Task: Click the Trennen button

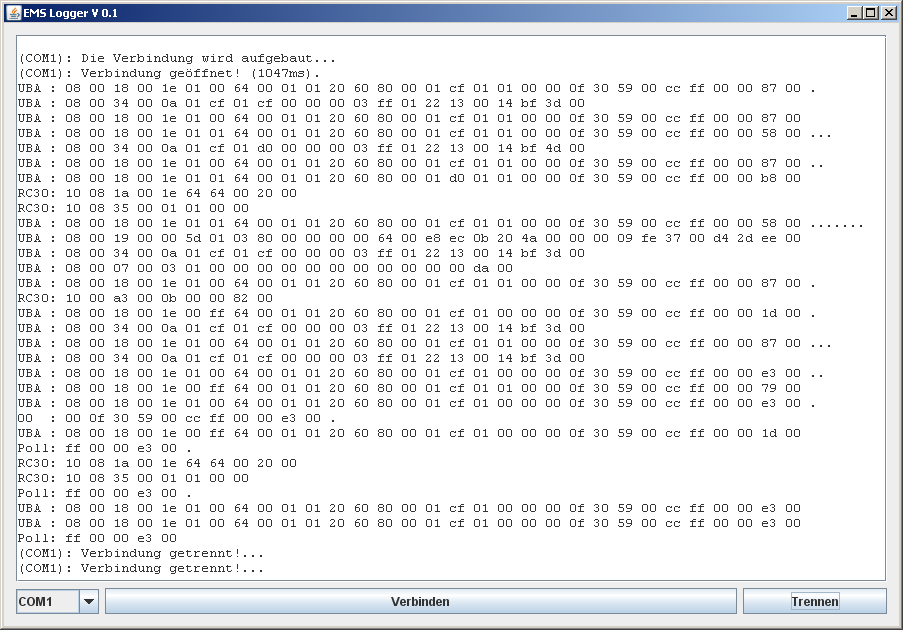Action: 814,601
